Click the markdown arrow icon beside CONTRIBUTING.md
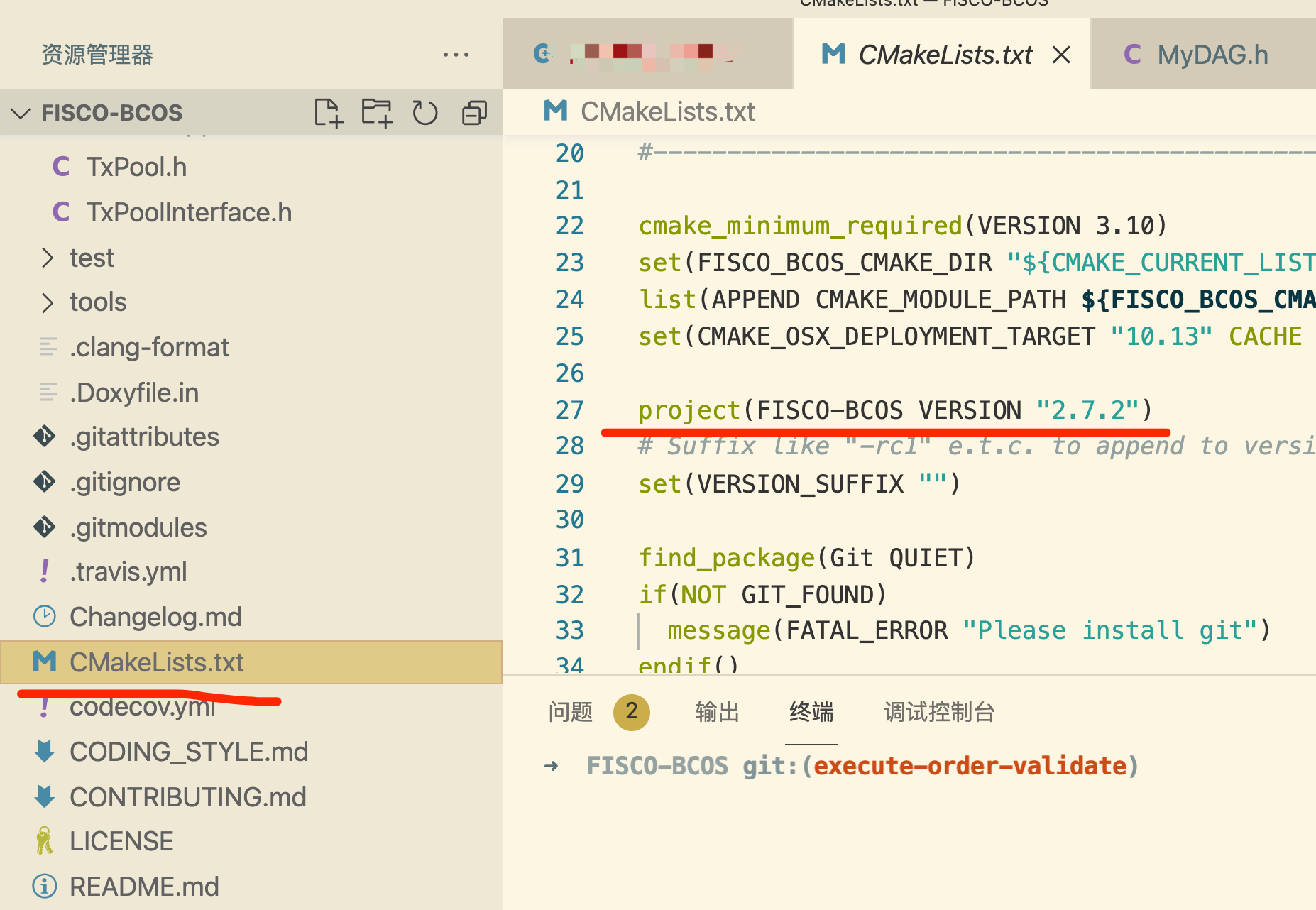The width and height of the screenshot is (1316, 910). [45, 797]
